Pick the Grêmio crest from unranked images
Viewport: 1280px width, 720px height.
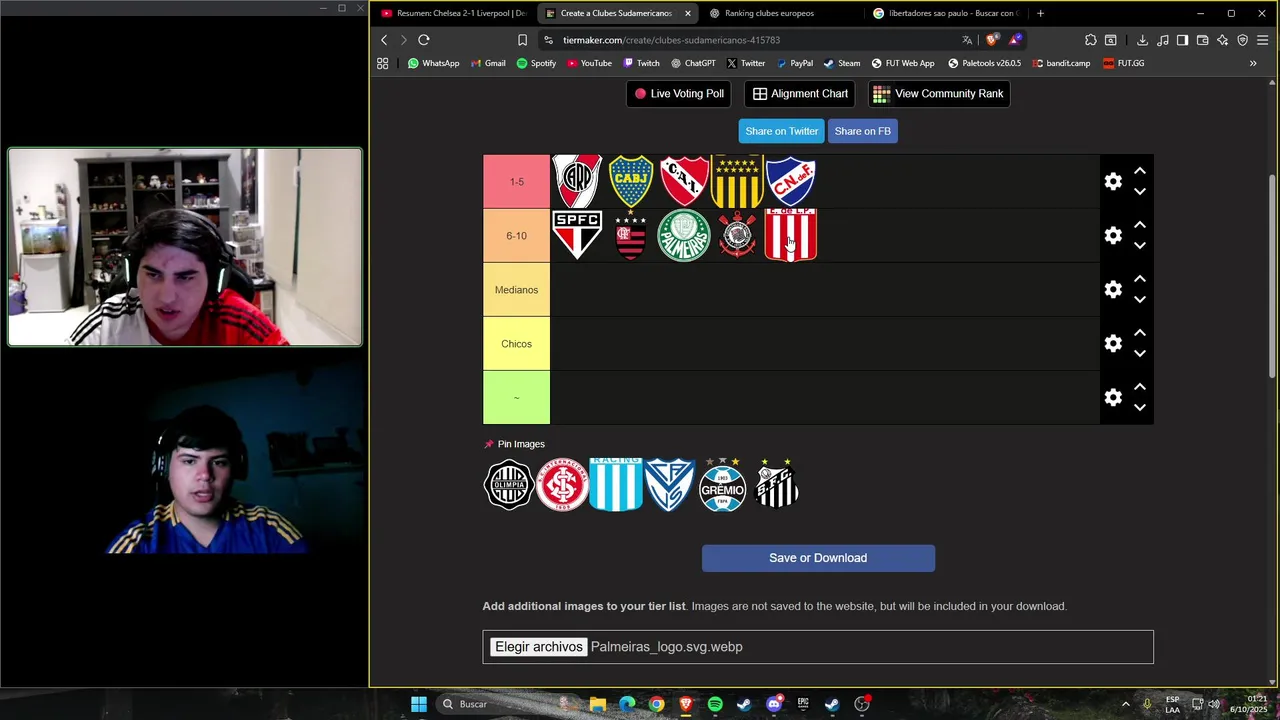pos(722,485)
